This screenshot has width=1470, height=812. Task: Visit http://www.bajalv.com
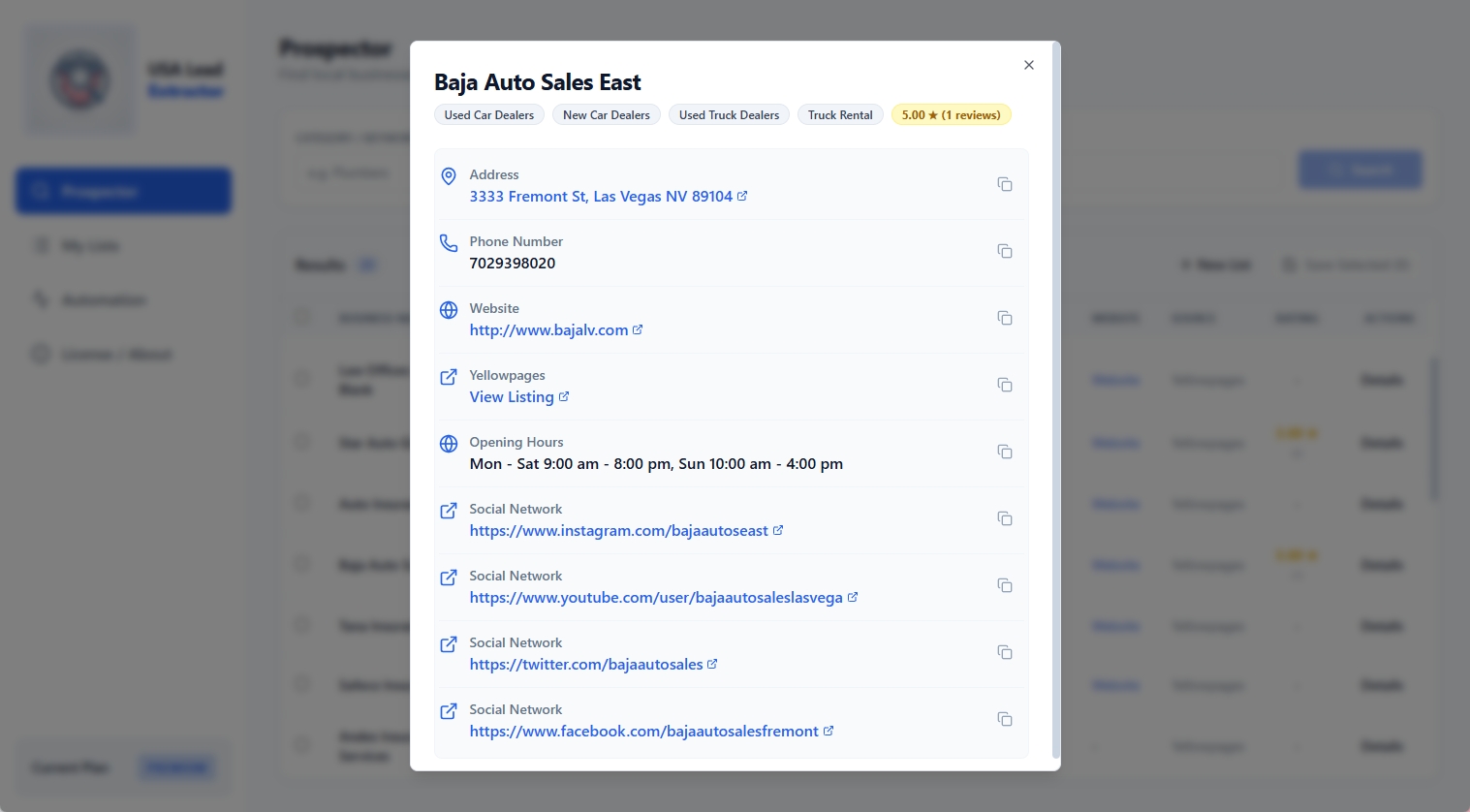coord(548,329)
